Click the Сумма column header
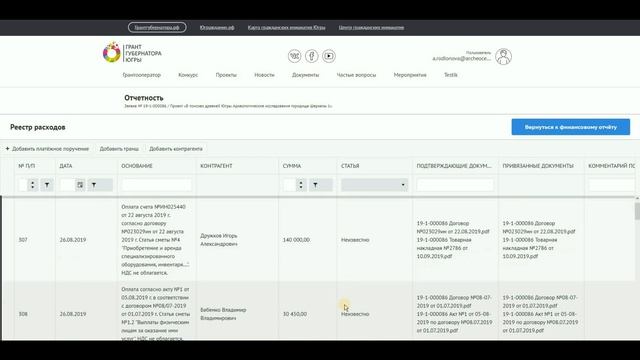The height and width of the screenshot is (360, 640). coord(292,166)
